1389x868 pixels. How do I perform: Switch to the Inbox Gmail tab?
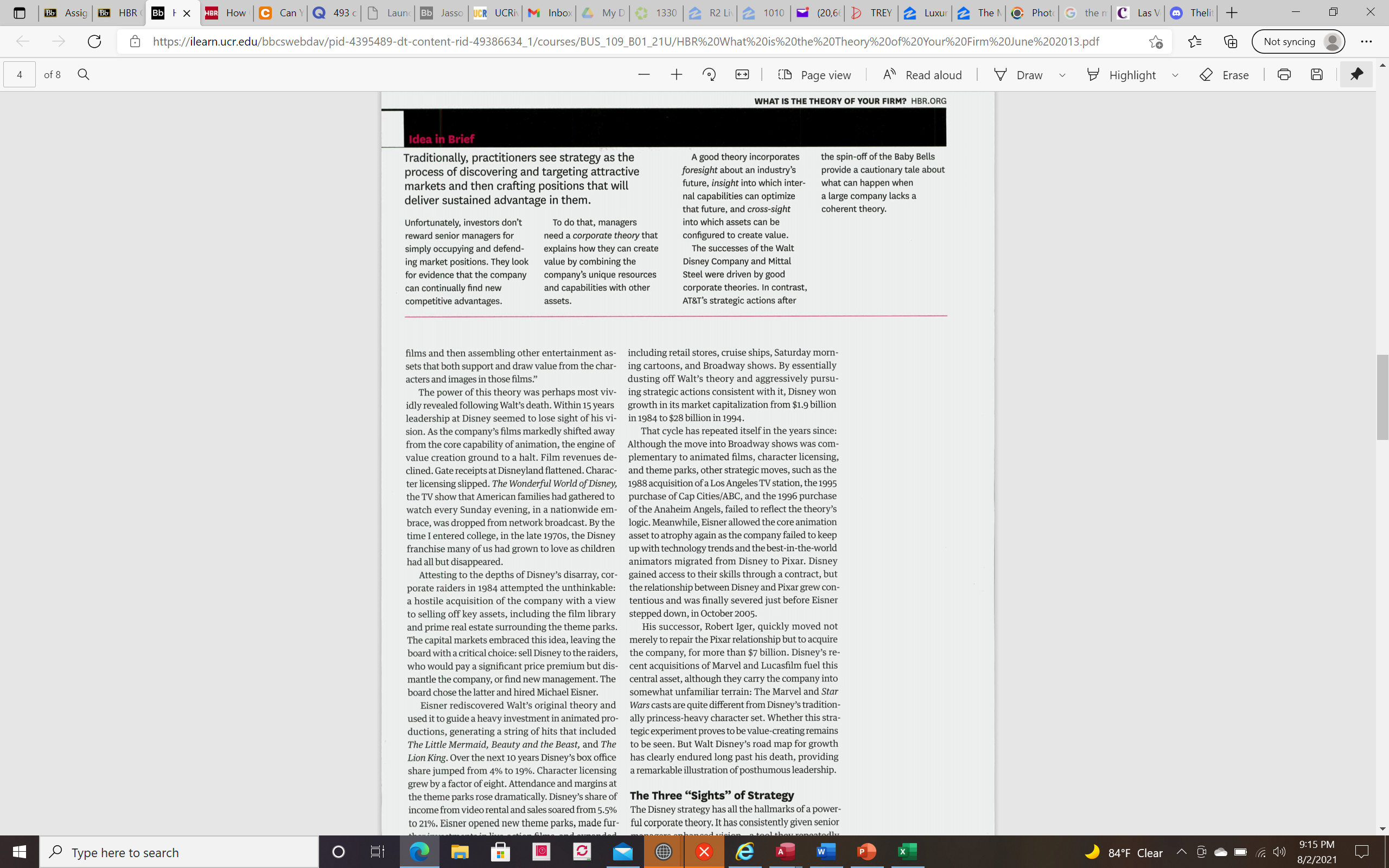click(x=550, y=12)
